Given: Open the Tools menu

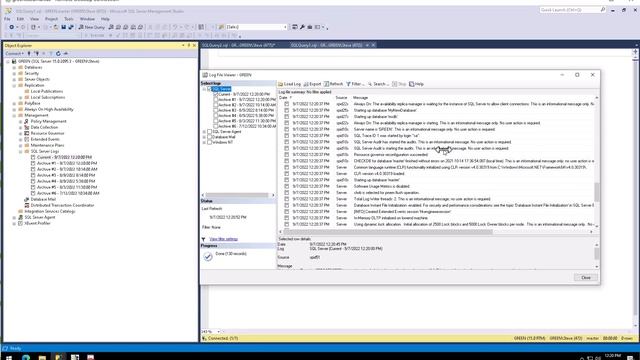Looking at the screenshot, I should [x=69, y=19].
